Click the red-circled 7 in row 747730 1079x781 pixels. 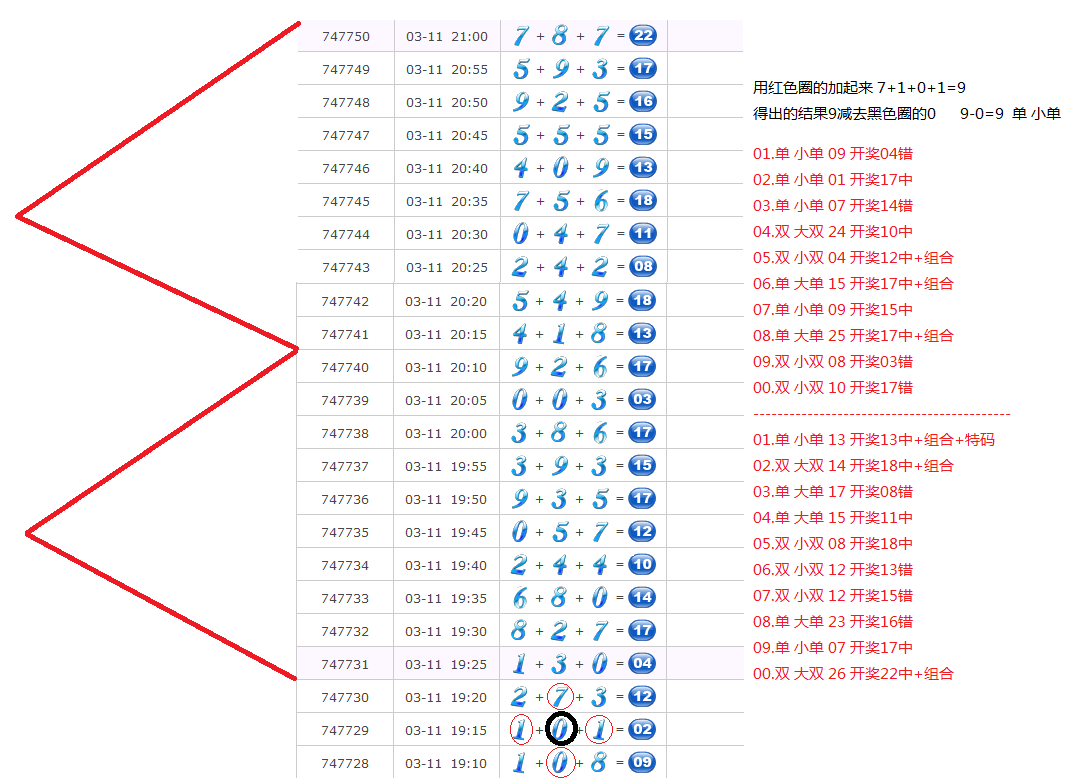pyautogui.click(x=561, y=697)
